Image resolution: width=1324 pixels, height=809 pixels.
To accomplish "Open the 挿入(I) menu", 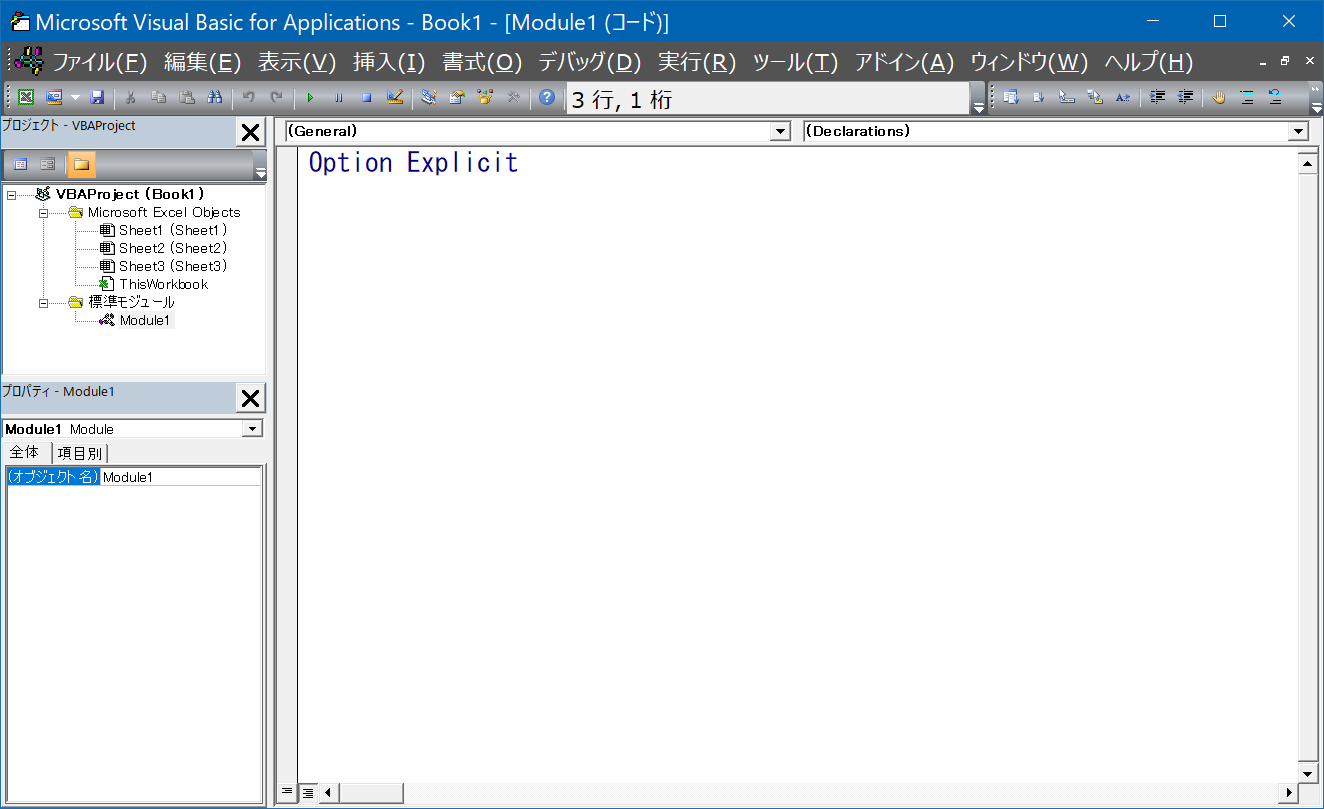I will tap(388, 62).
